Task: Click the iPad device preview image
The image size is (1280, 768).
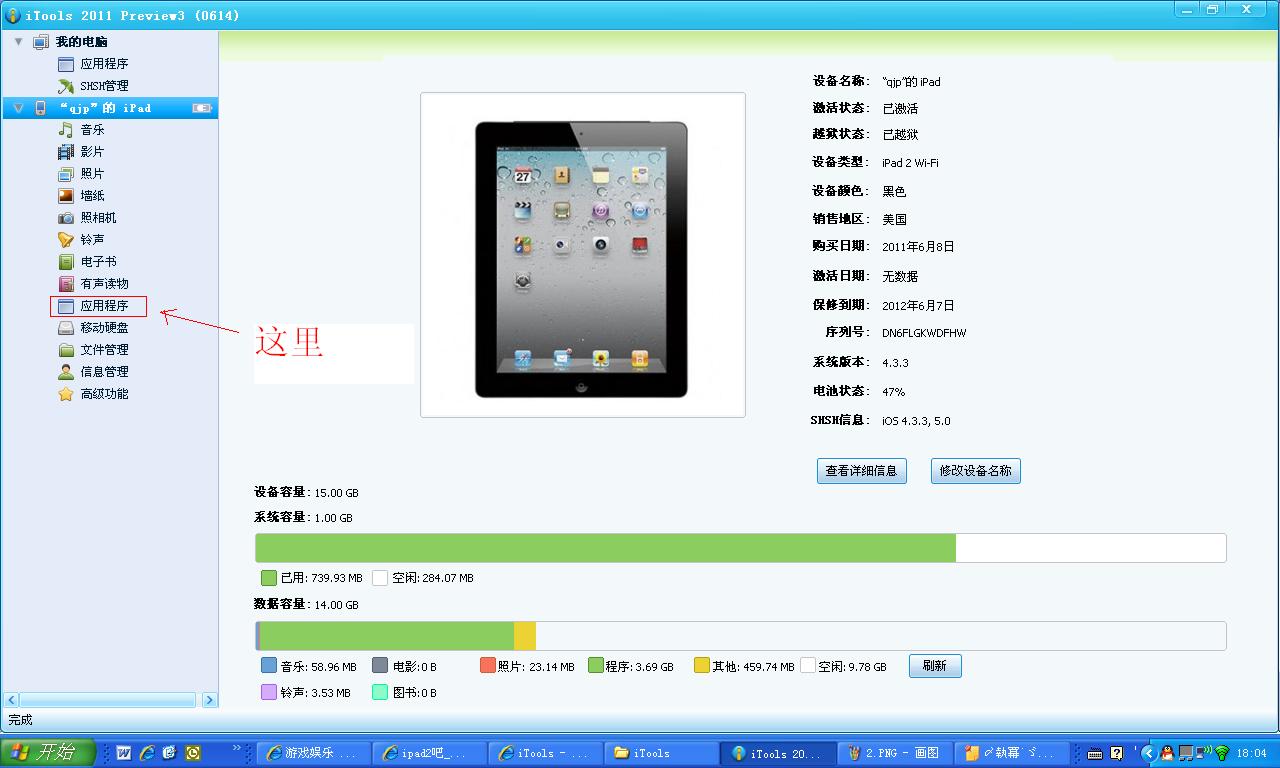Action: pyautogui.click(x=582, y=255)
